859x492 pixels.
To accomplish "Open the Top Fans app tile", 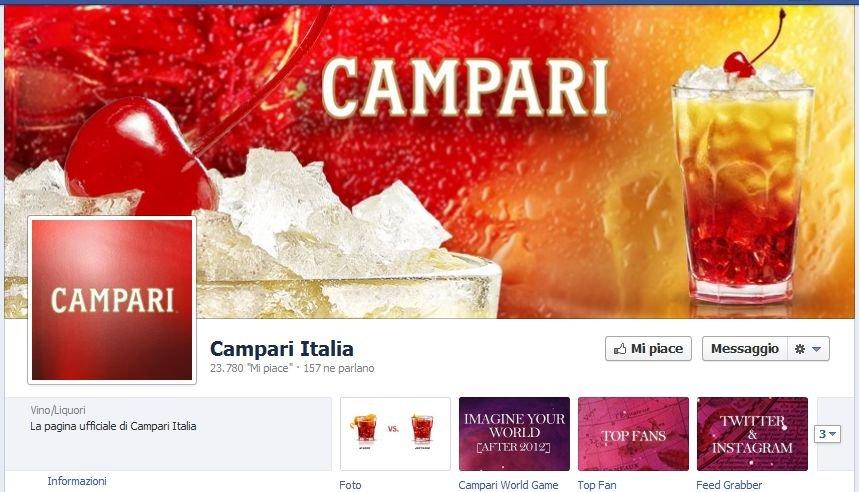I will pyautogui.click(x=633, y=434).
